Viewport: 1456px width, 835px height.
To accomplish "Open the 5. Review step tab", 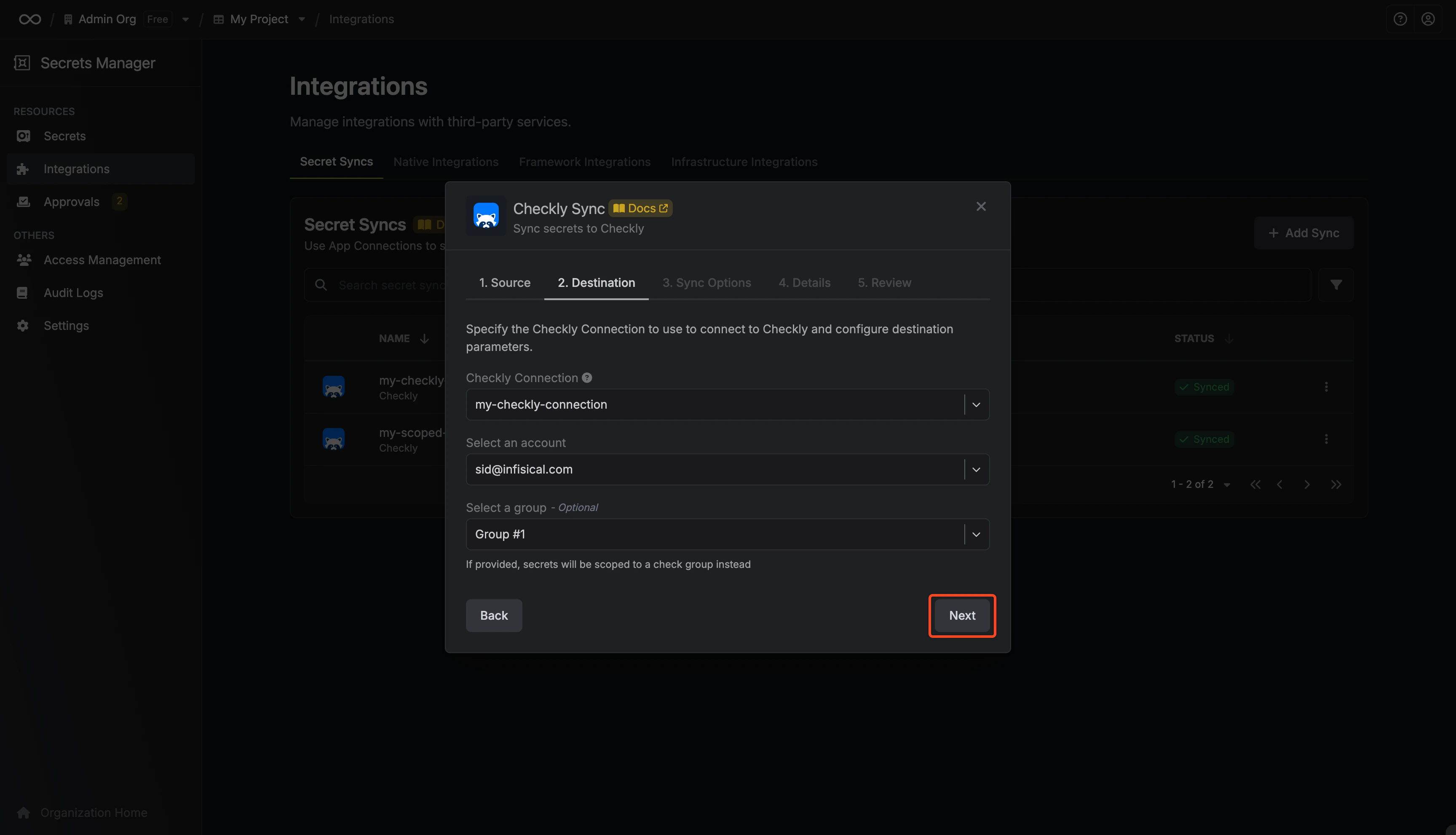I will [x=884, y=283].
